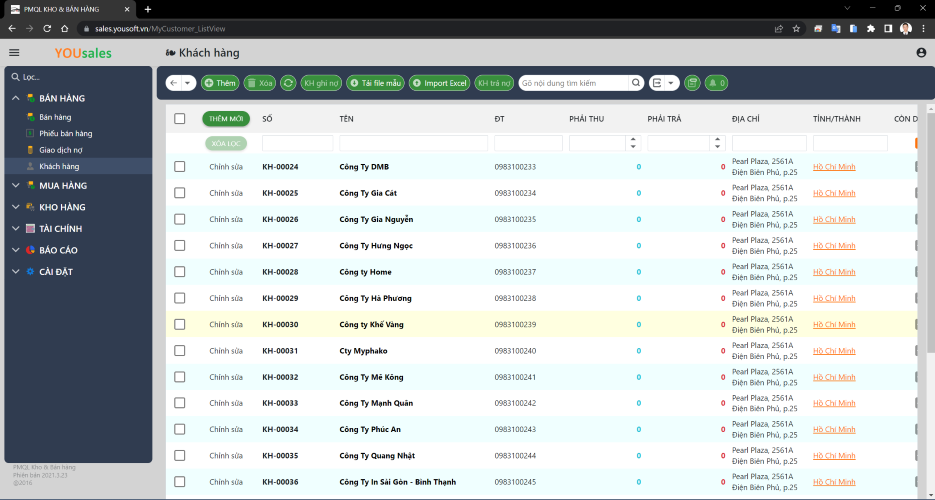Open the export options dropdown arrow
Image resolution: width=935 pixels, height=500 pixels.
click(x=671, y=83)
